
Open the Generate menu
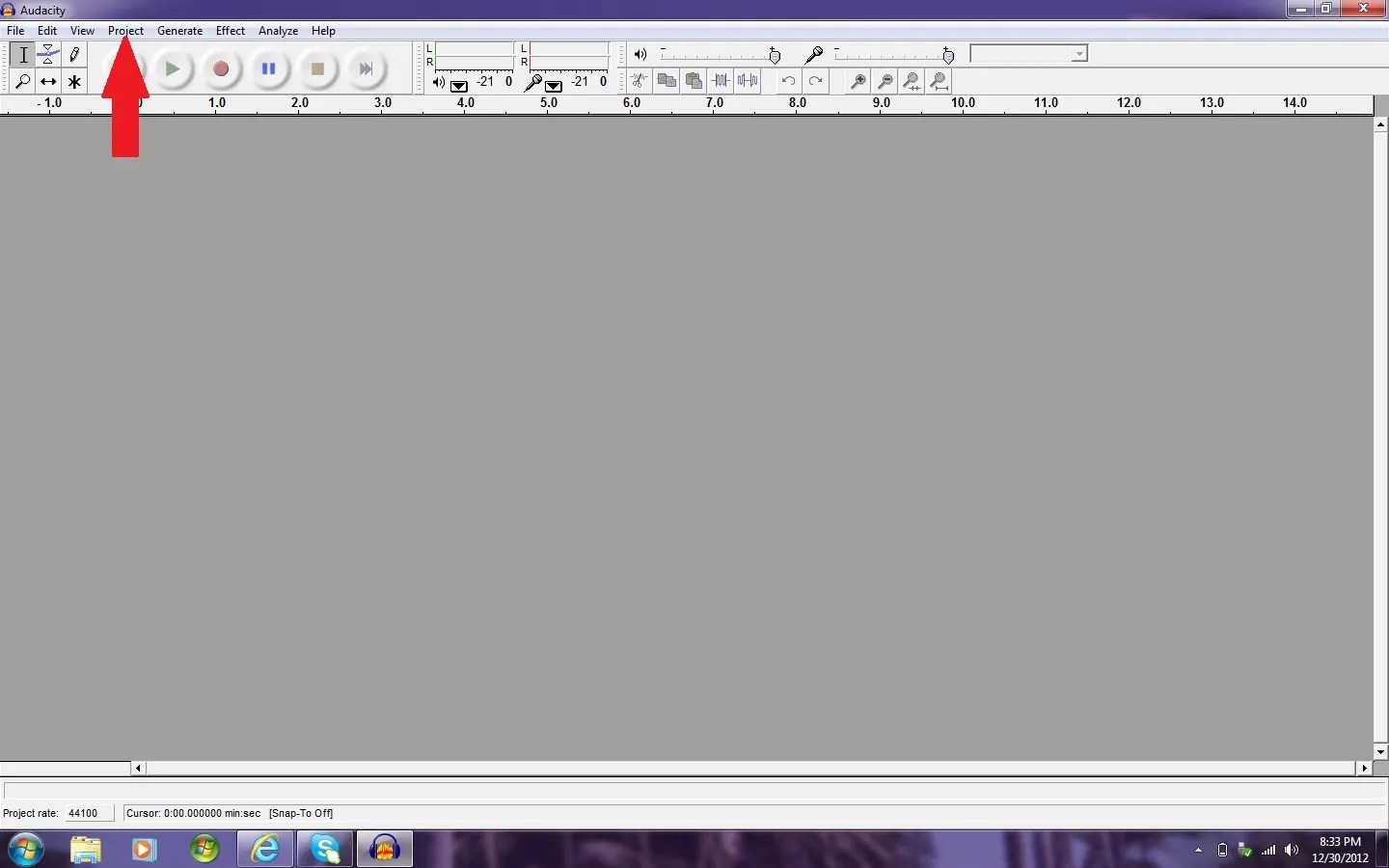pyautogui.click(x=179, y=30)
